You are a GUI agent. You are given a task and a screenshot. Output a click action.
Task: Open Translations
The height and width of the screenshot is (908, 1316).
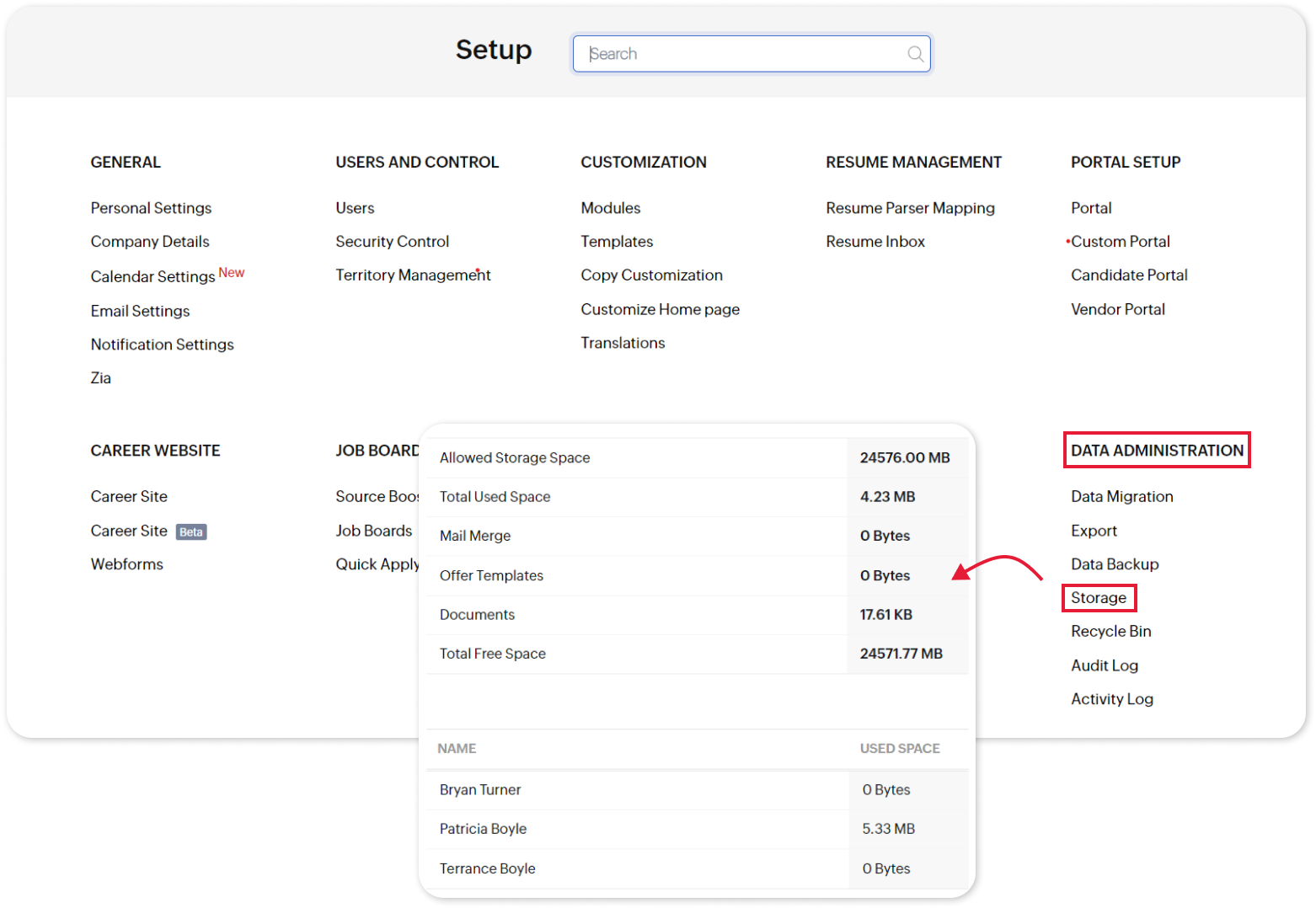pos(623,343)
